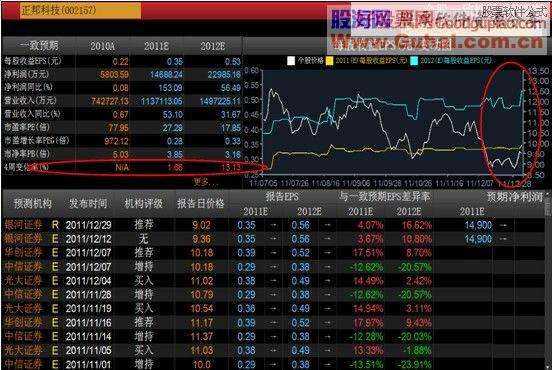
Task: Click the E marker on 华创证券 2011/12/07 row
Action: click(x=55, y=253)
